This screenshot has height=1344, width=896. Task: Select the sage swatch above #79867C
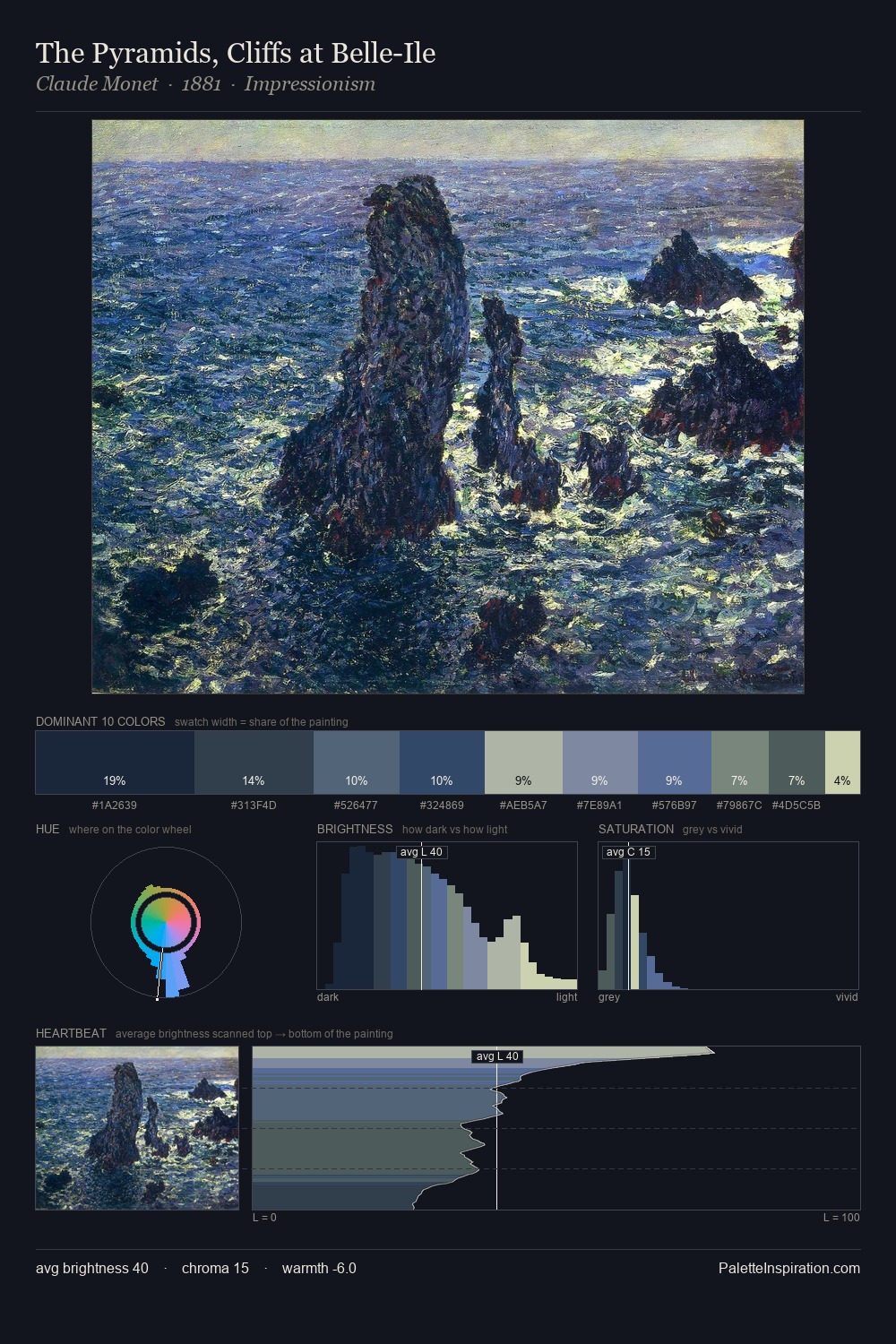[740, 762]
